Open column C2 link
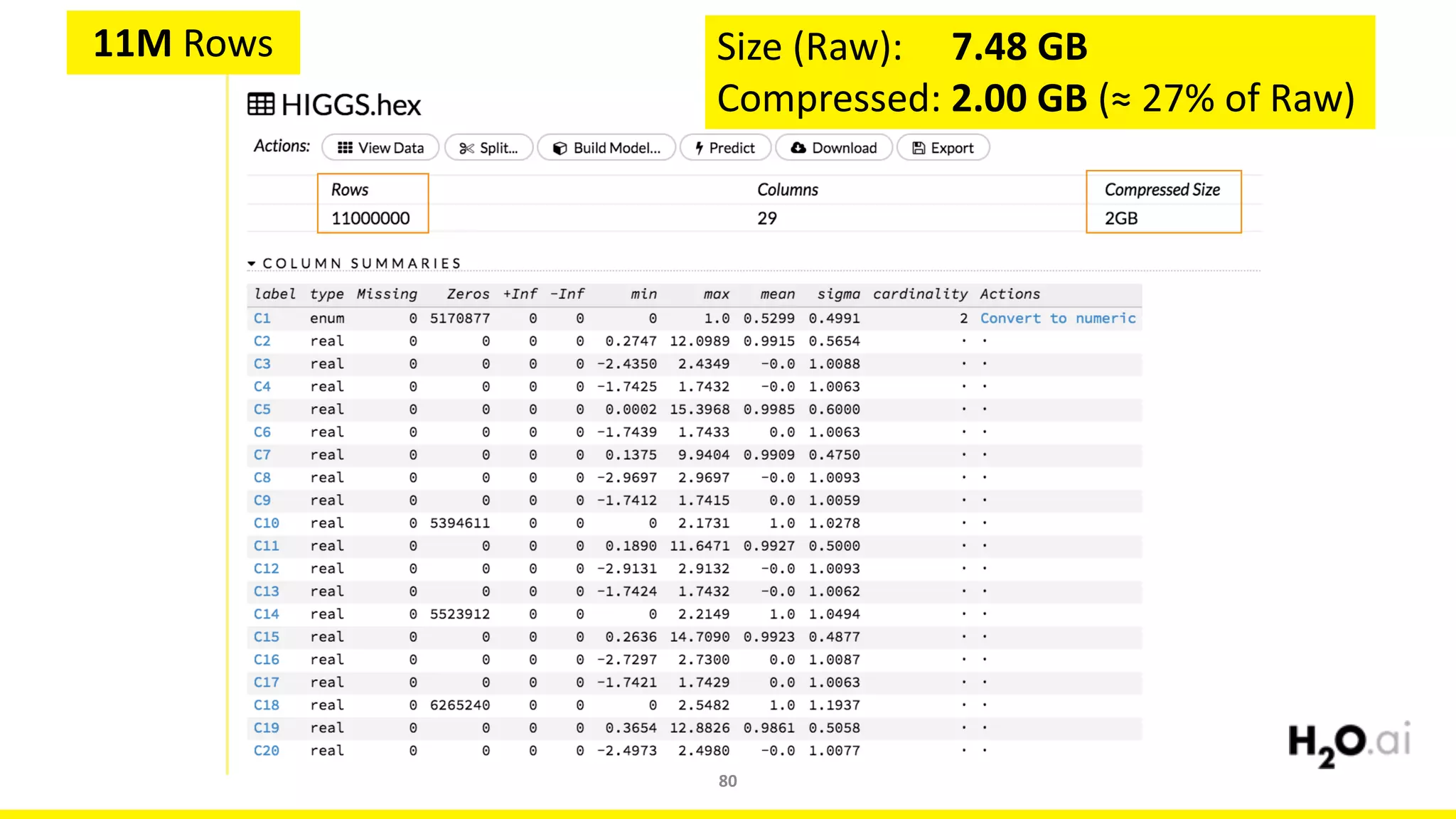Screen dimensions: 1456x819 pos(262,341)
